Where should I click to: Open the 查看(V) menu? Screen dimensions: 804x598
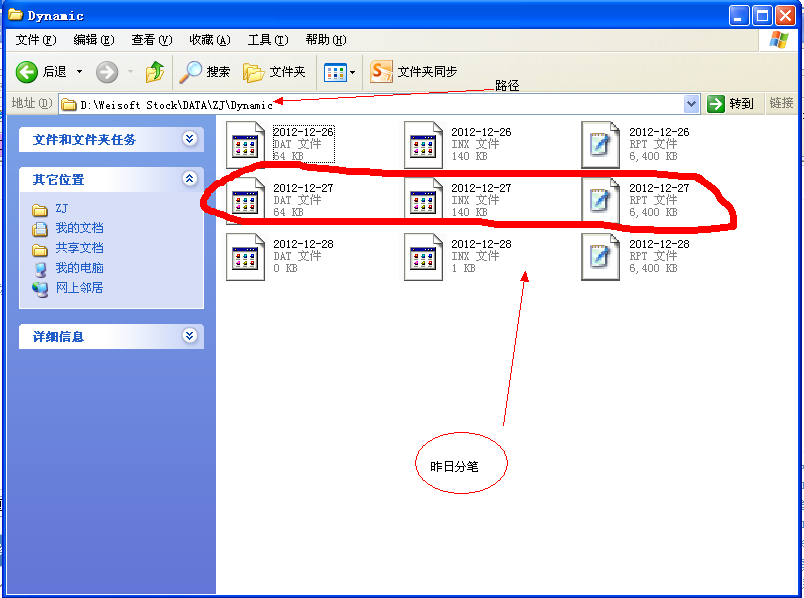tap(152, 40)
